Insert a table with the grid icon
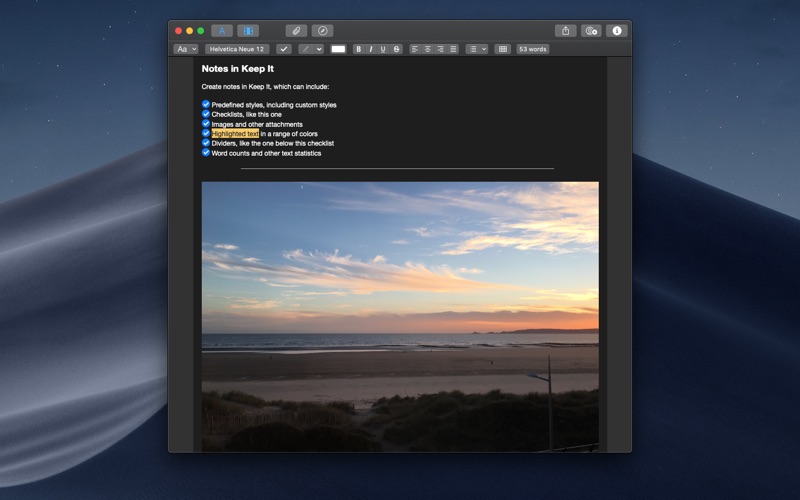 click(503, 49)
